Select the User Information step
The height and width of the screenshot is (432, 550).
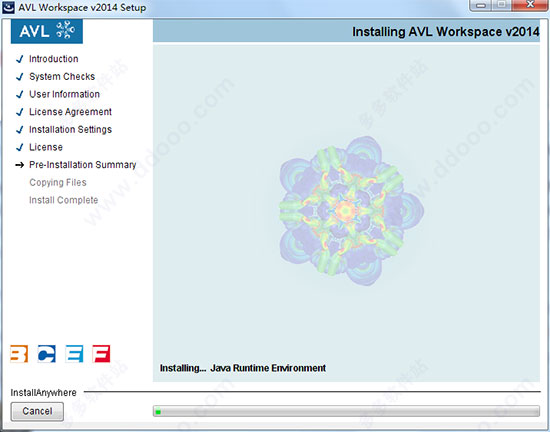point(64,94)
